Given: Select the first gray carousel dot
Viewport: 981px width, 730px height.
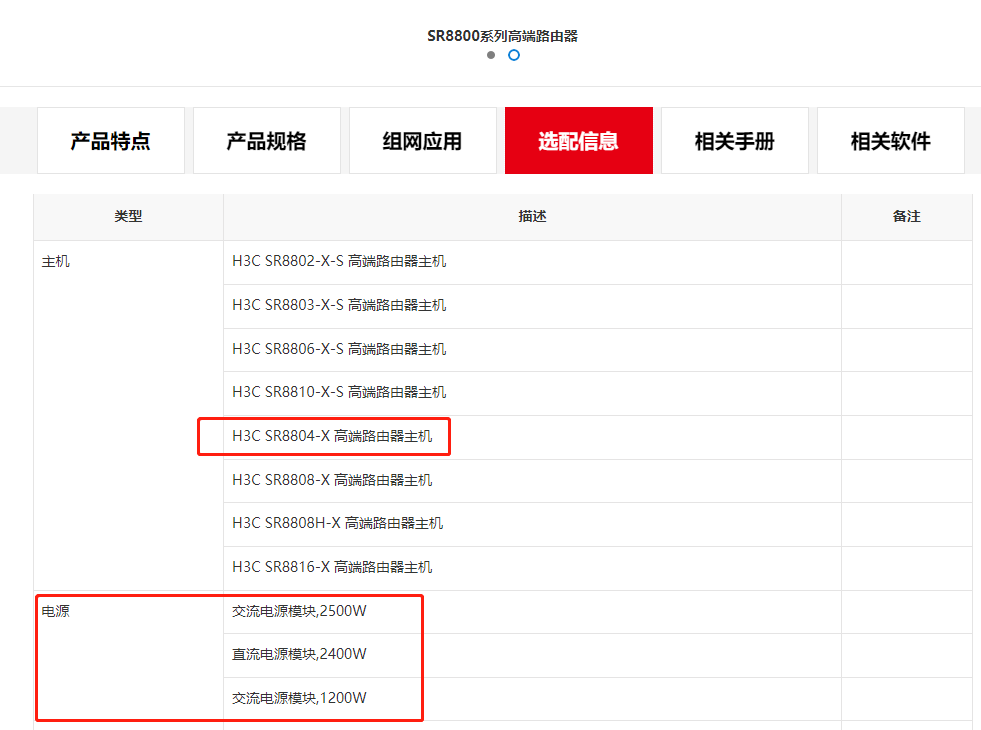Looking at the screenshot, I should (491, 55).
